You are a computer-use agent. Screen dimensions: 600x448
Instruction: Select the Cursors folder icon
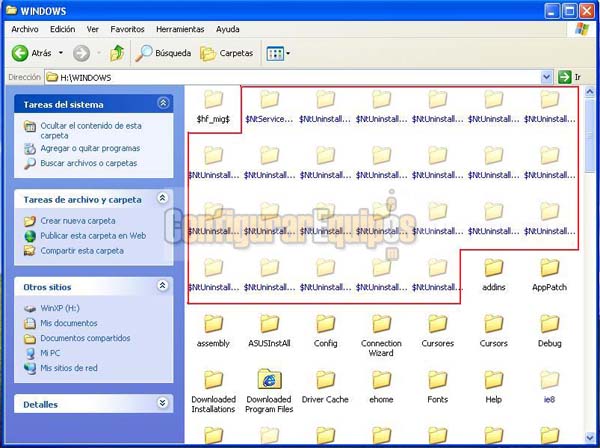click(x=494, y=324)
